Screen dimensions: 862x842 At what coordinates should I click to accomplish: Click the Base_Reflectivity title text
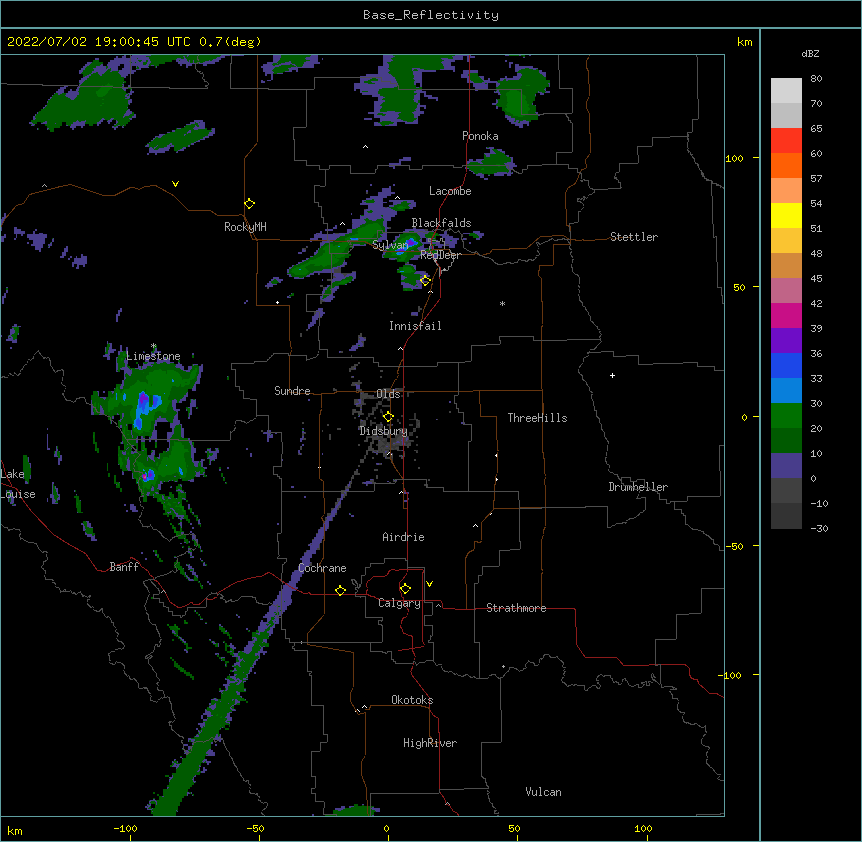431,15
